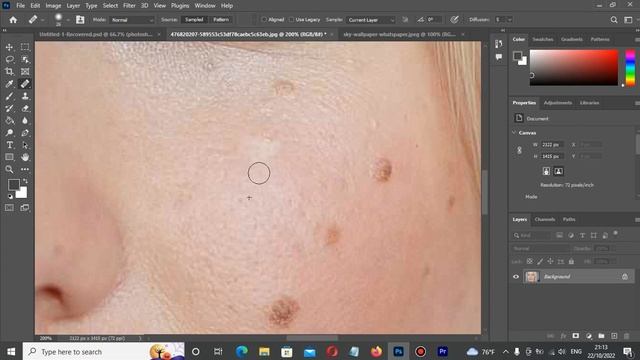
Task: Select the Lasso tool
Action: tap(9, 60)
